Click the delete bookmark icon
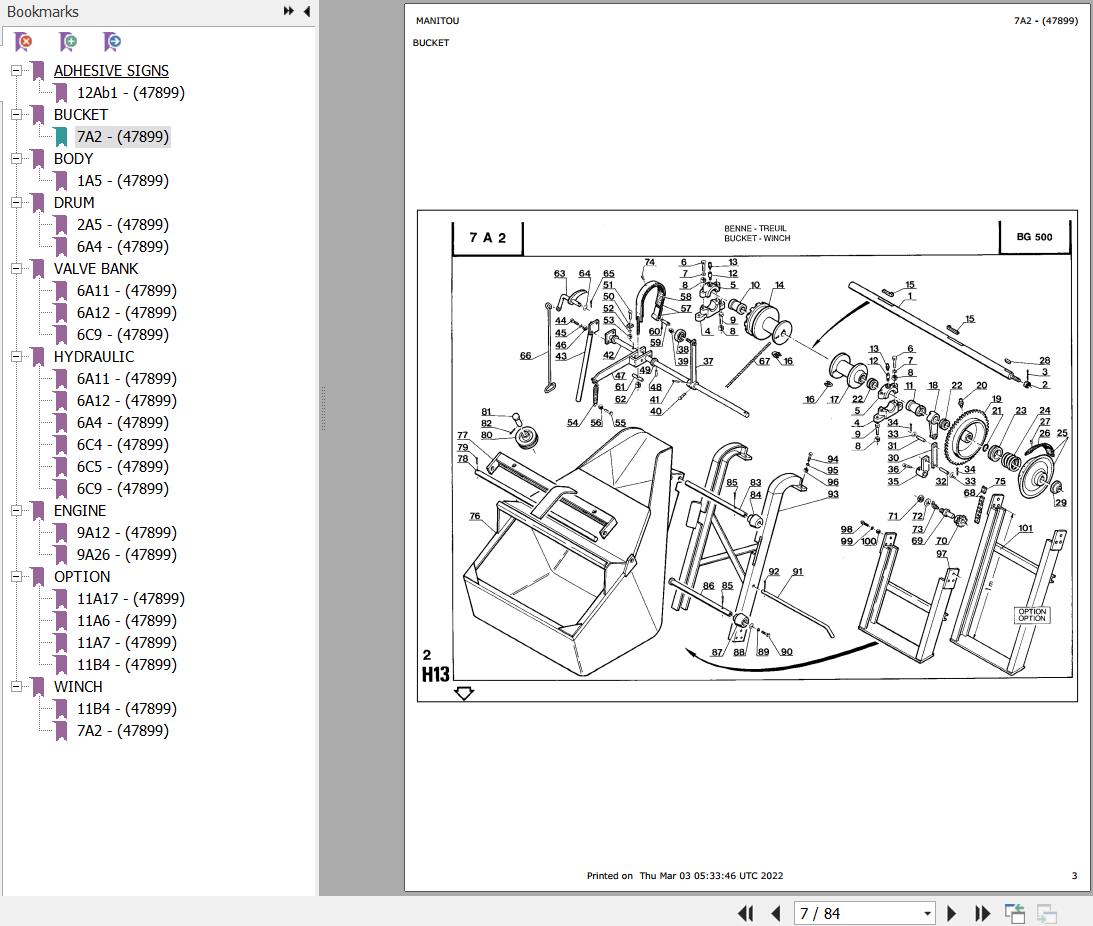Image resolution: width=1093 pixels, height=926 pixels. pyautogui.click(x=24, y=42)
